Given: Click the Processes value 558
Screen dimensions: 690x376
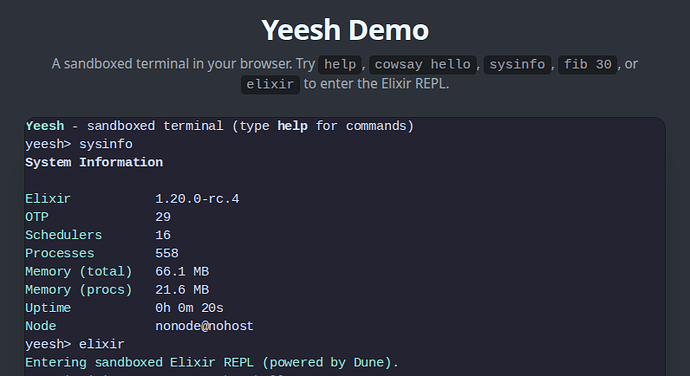Looking at the screenshot, I should tap(167, 253).
